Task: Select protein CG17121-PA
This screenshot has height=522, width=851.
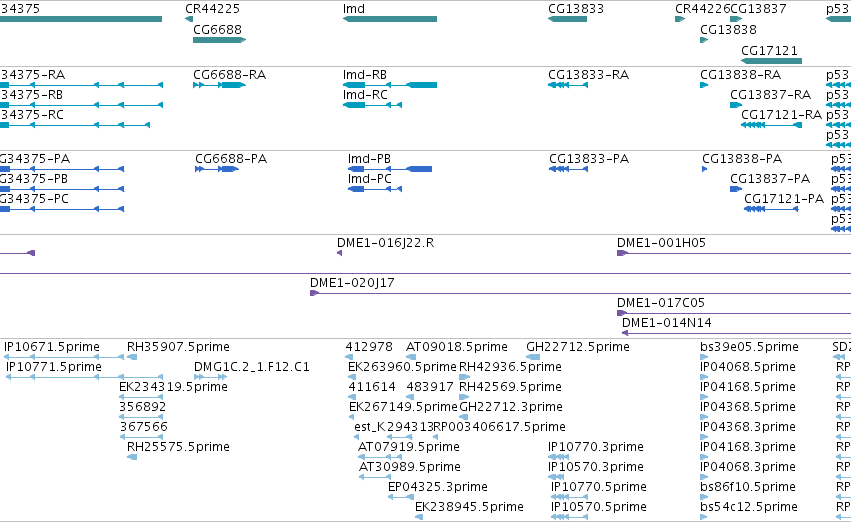Action: 771,209
